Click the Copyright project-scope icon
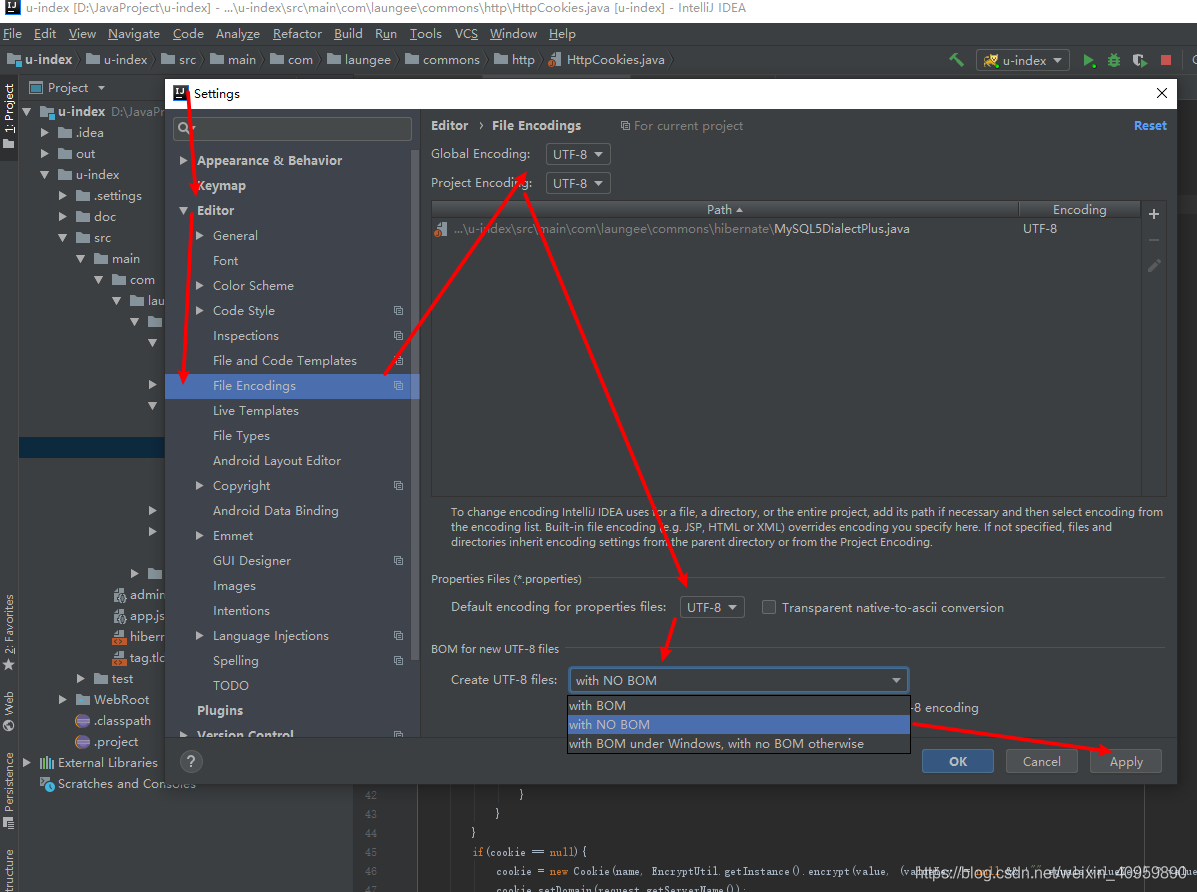The height and width of the screenshot is (892, 1197). pos(398,486)
